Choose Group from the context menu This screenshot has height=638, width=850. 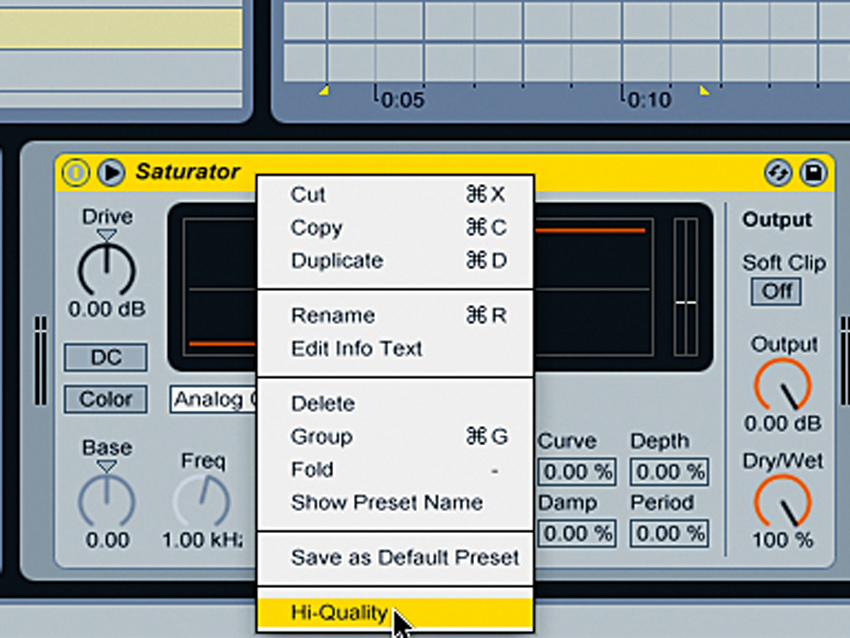[396, 437]
